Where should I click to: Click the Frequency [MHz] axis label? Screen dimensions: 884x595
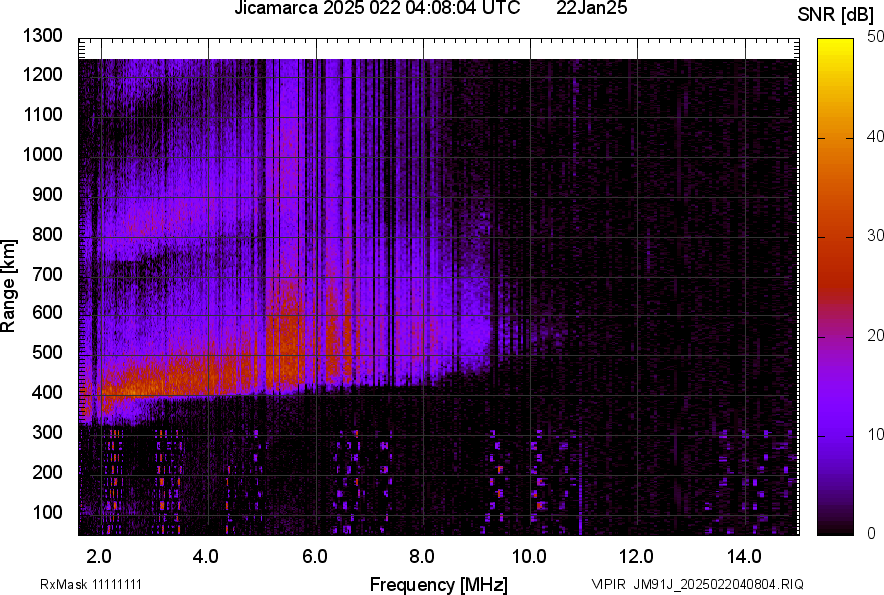(x=440, y=581)
